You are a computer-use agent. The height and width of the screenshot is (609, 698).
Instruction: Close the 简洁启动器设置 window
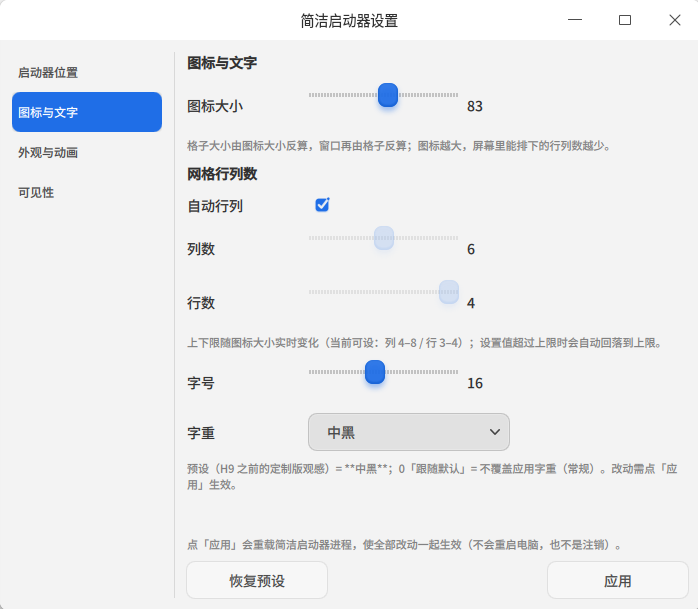(x=675, y=20)
